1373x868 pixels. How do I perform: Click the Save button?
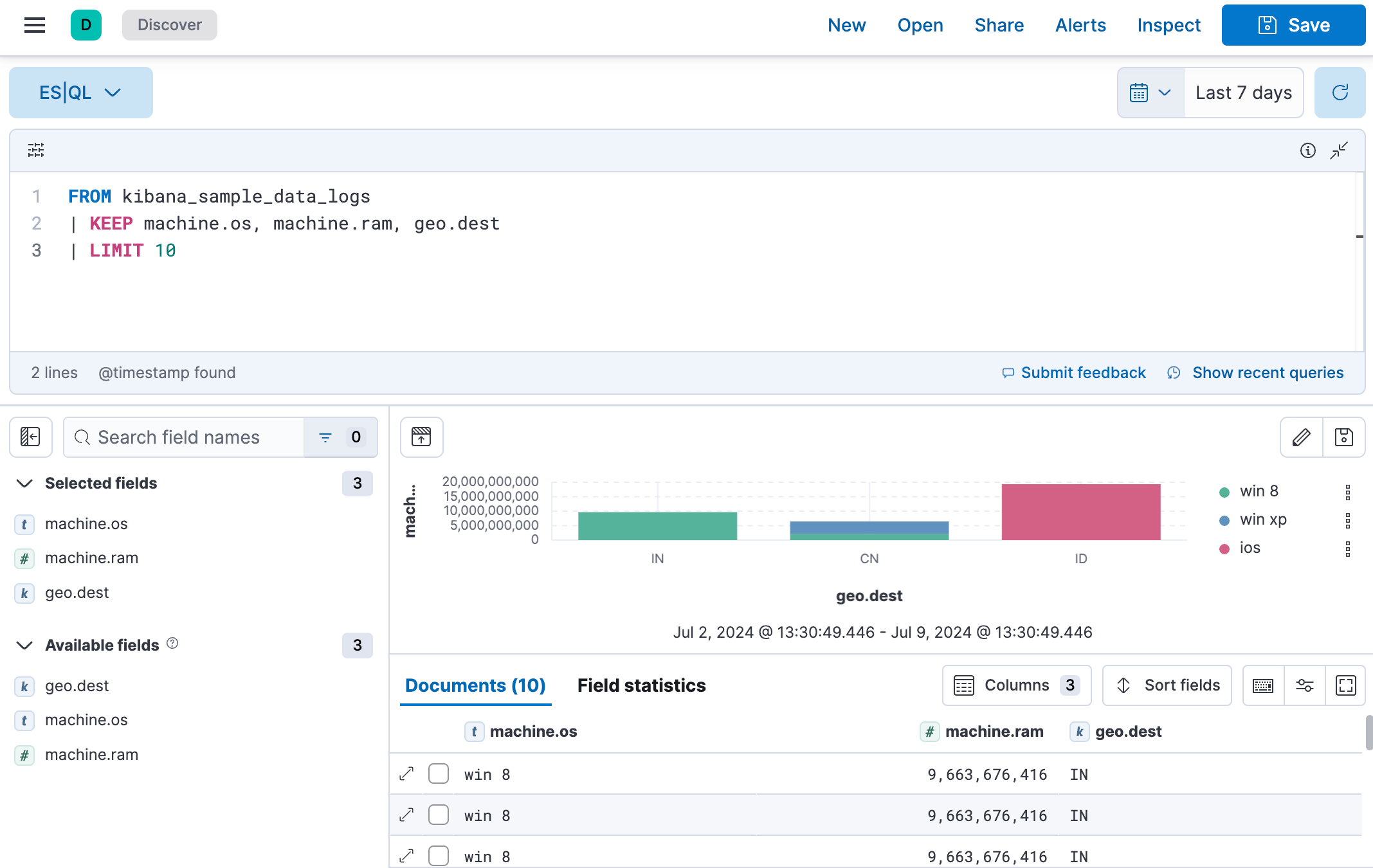(1293, 25)
